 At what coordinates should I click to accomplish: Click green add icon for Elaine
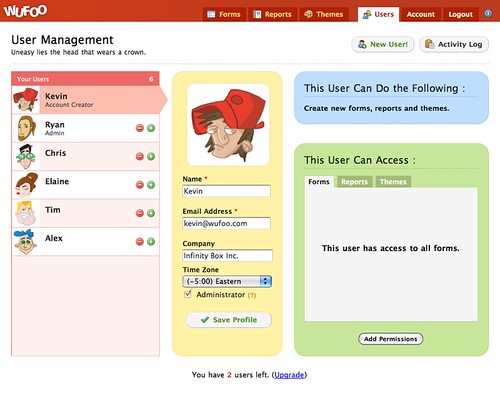click(x=151, y=185)
